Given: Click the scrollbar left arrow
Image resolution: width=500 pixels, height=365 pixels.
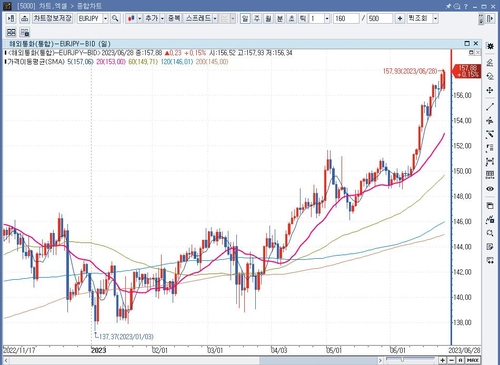Looking at the screenshot, I should [x=6, y=360].
